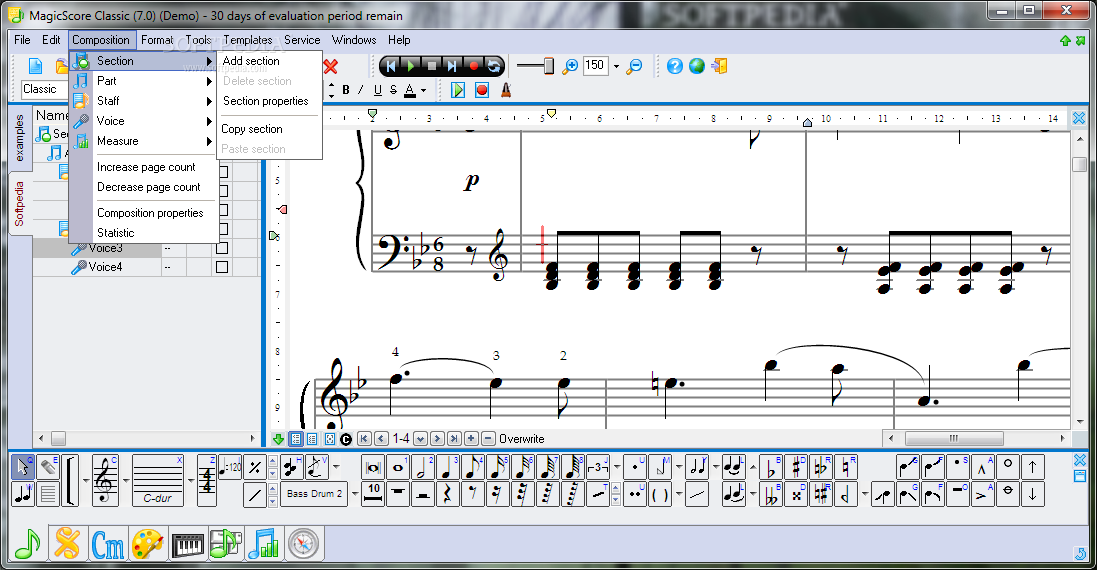This screenshot has width=1097, height=570.
Task: Apply the flat accidental
Action: [771, 467]
